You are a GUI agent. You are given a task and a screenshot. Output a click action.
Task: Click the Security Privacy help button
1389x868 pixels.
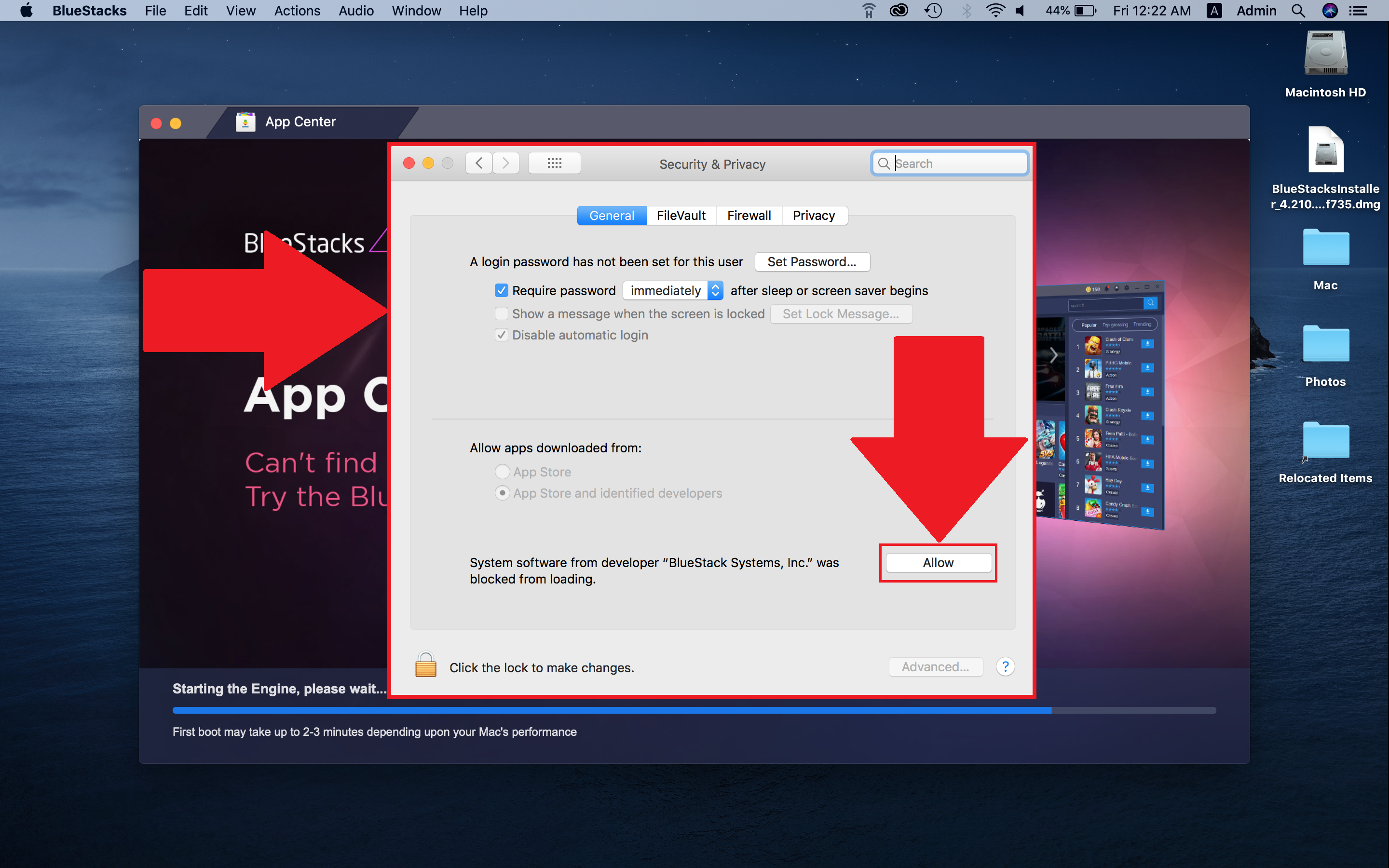[1006, 667]
